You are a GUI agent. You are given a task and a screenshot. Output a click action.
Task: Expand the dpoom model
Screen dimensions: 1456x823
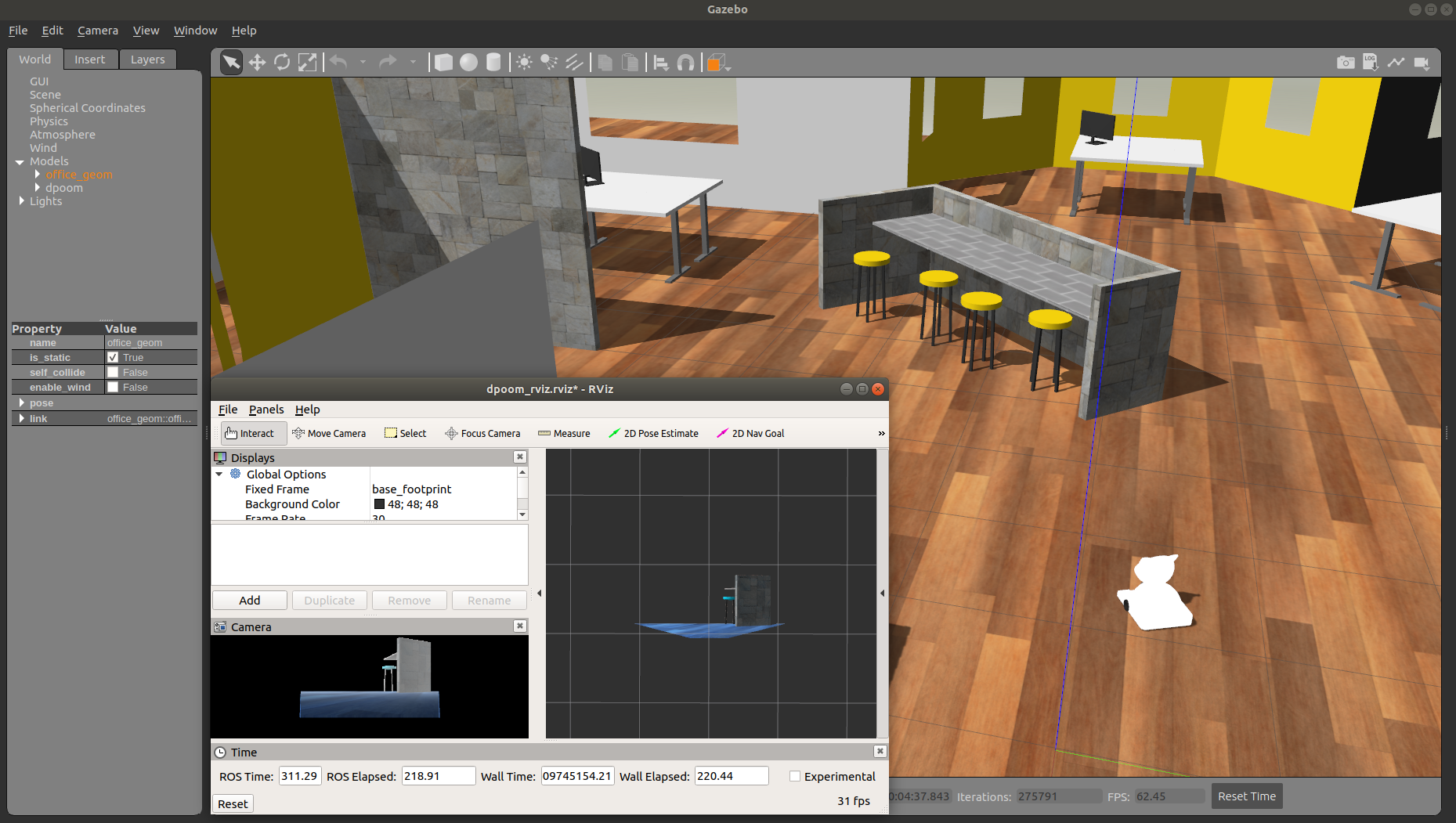click(37, 187)
